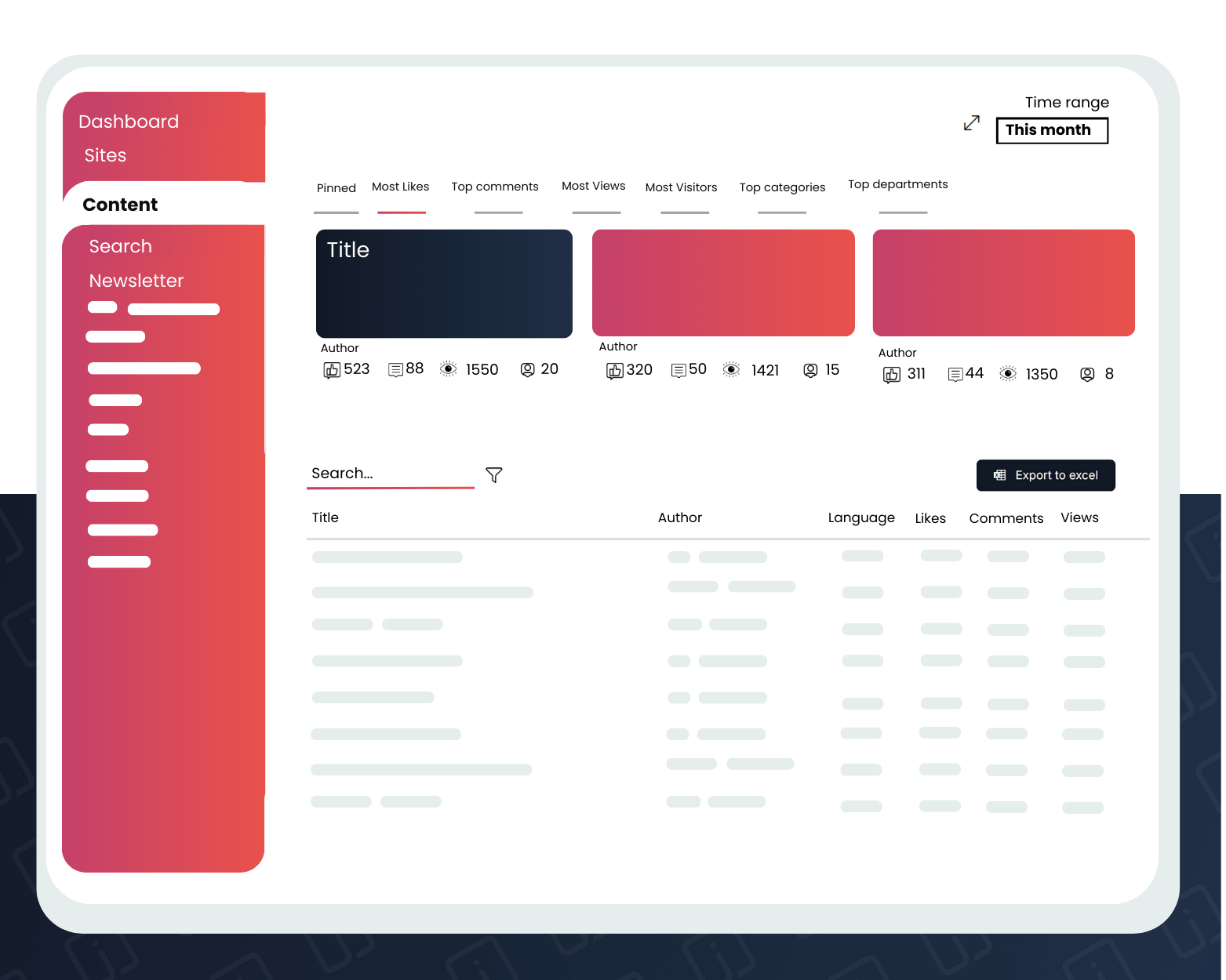Click the visitors icon showing 15
Viewport: 1226px width, 980px height.
coord(810,370)
